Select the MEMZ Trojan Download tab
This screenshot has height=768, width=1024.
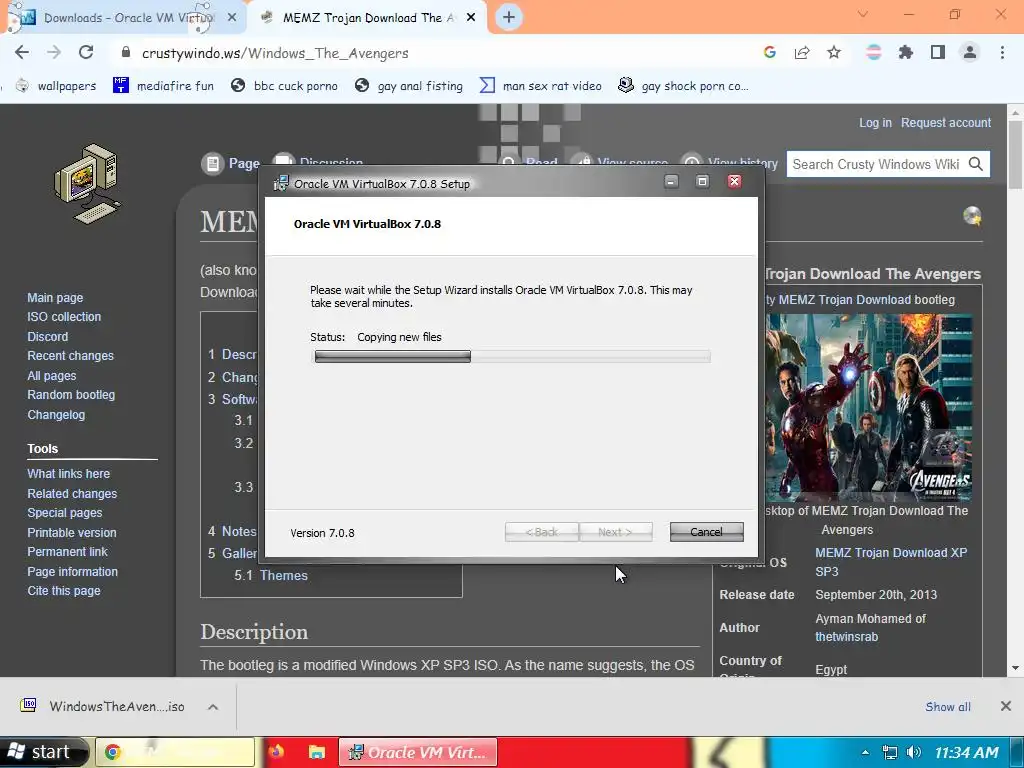(368, 18)
